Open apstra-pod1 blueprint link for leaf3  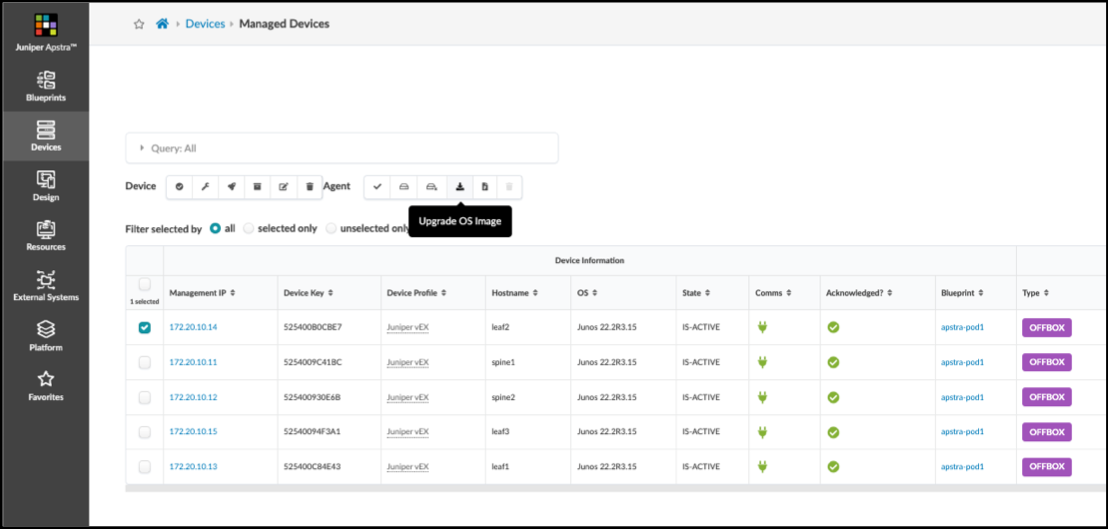click(962, 432)
